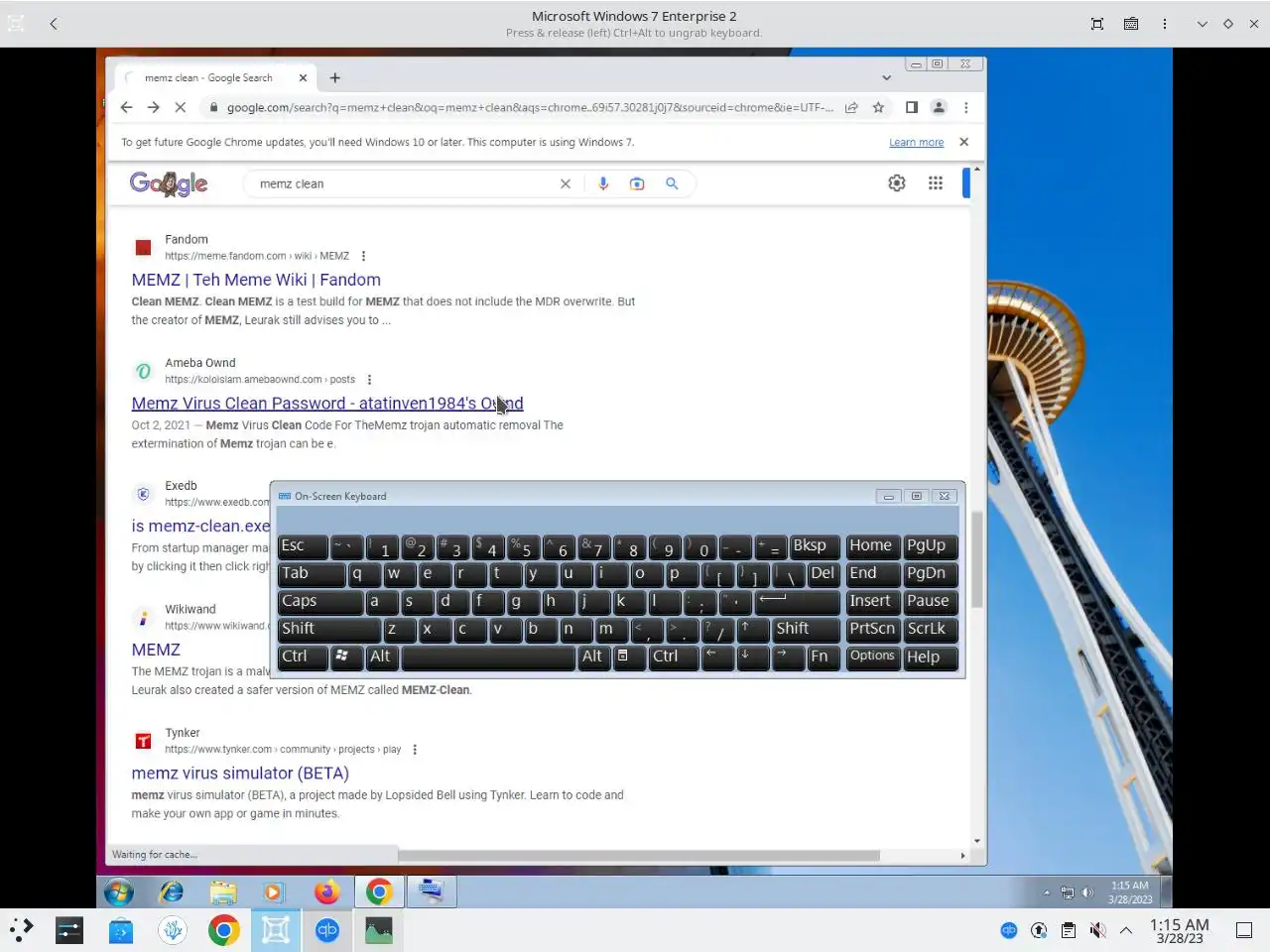Open options for the Ameba Ownd result
1270x952 pixels.
369,380
